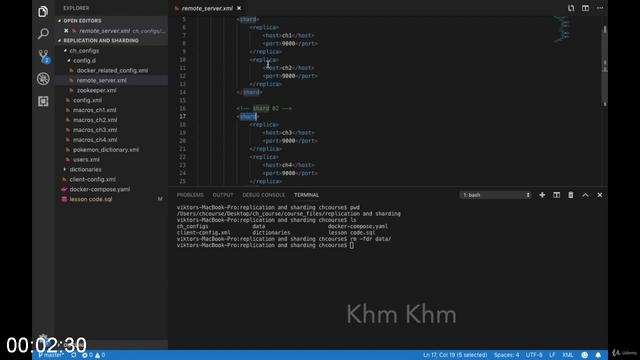Change file encoding via UTF-8
The image size is (640, 360).
click(534, 355)
